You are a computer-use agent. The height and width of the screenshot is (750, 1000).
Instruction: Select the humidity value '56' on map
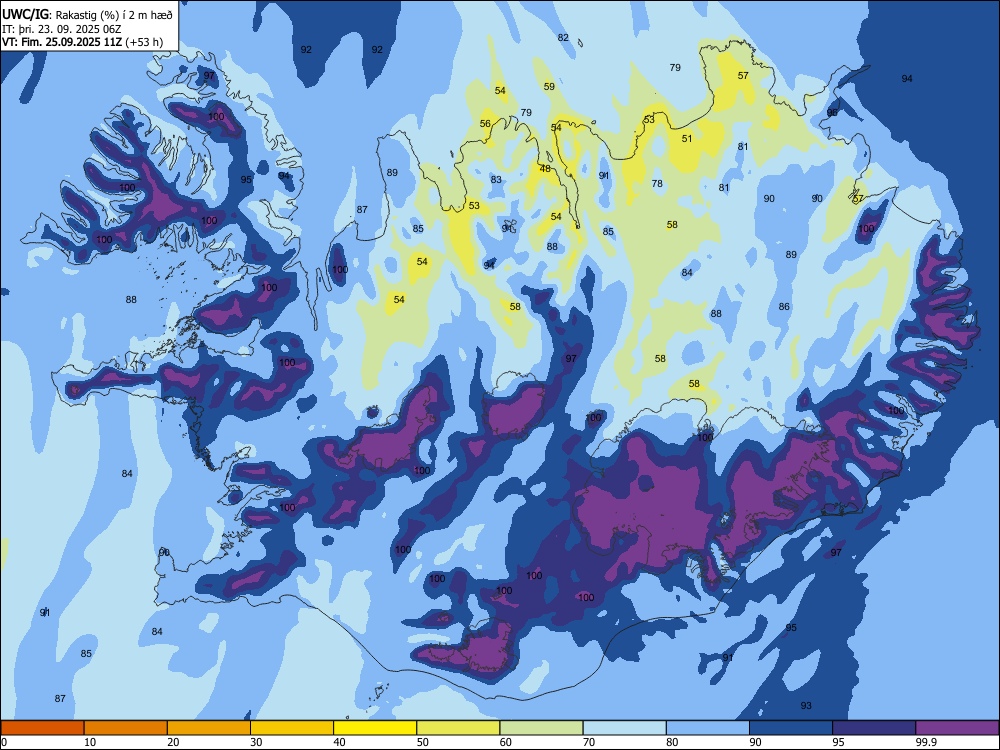click(x=485, y=123)
